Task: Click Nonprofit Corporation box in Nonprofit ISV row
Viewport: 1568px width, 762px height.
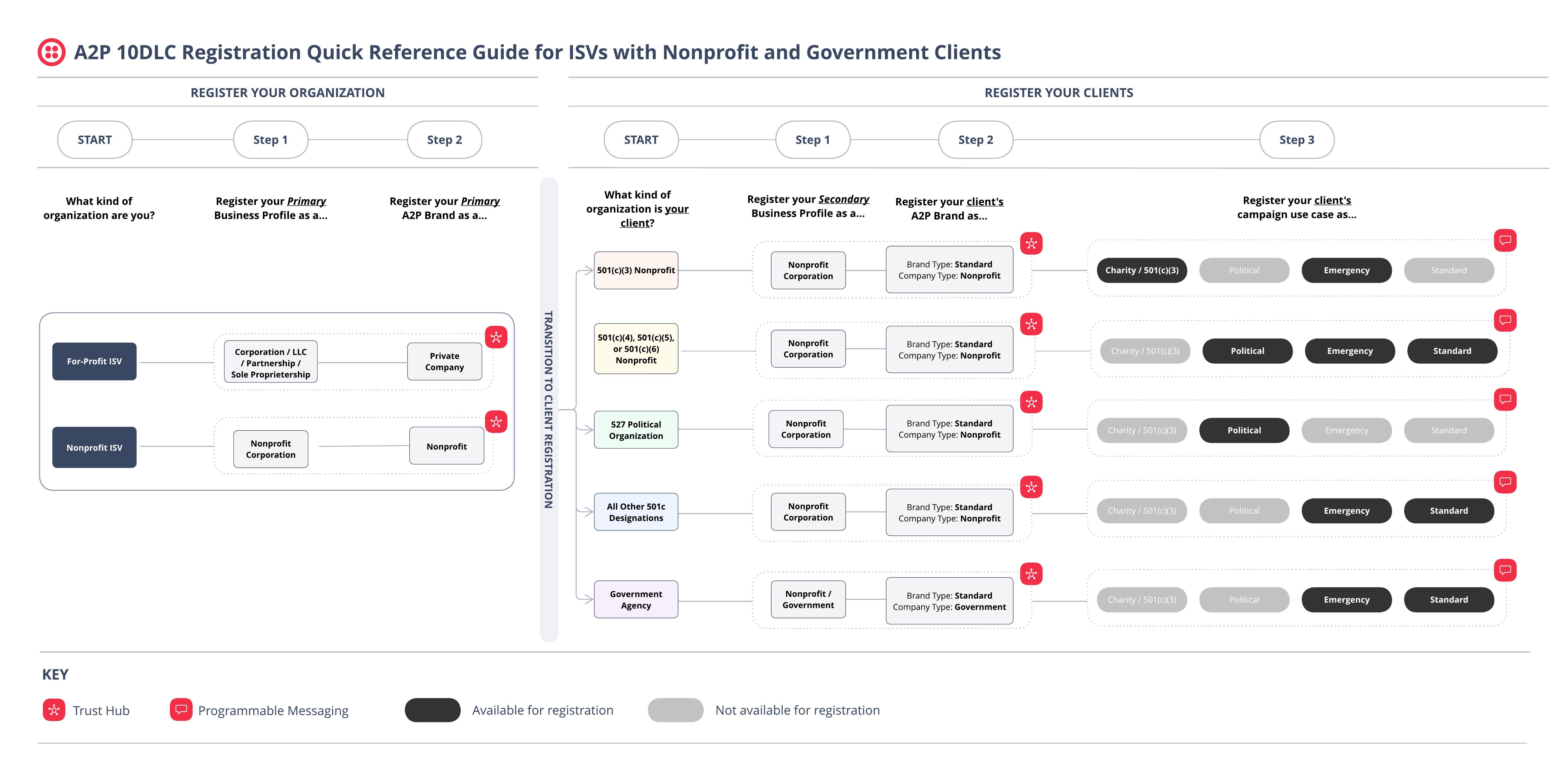Action: pyautogui.click(x=271, y=449)
